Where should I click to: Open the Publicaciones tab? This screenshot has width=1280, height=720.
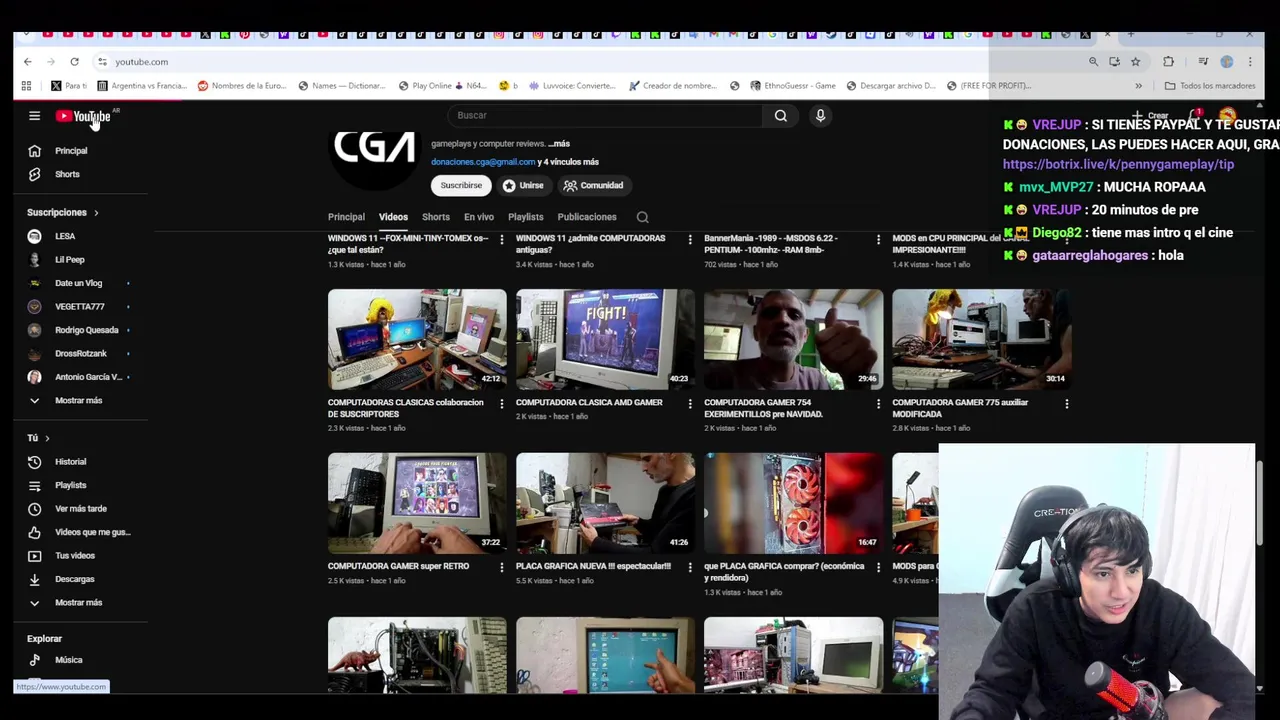[587, 217]
